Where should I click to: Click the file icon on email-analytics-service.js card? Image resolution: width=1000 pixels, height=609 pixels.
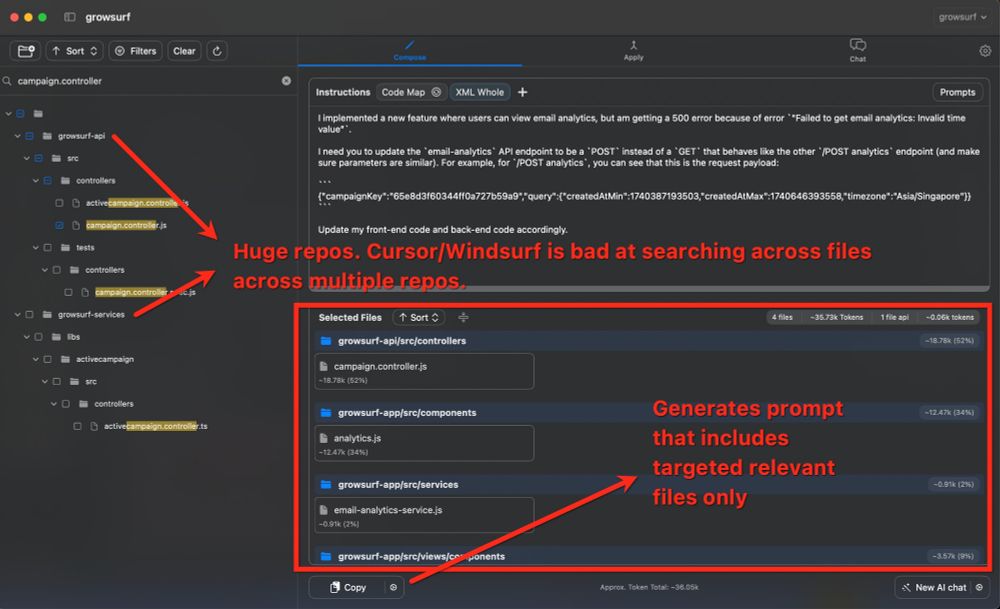pyautogui.click(x=323, y=510)
